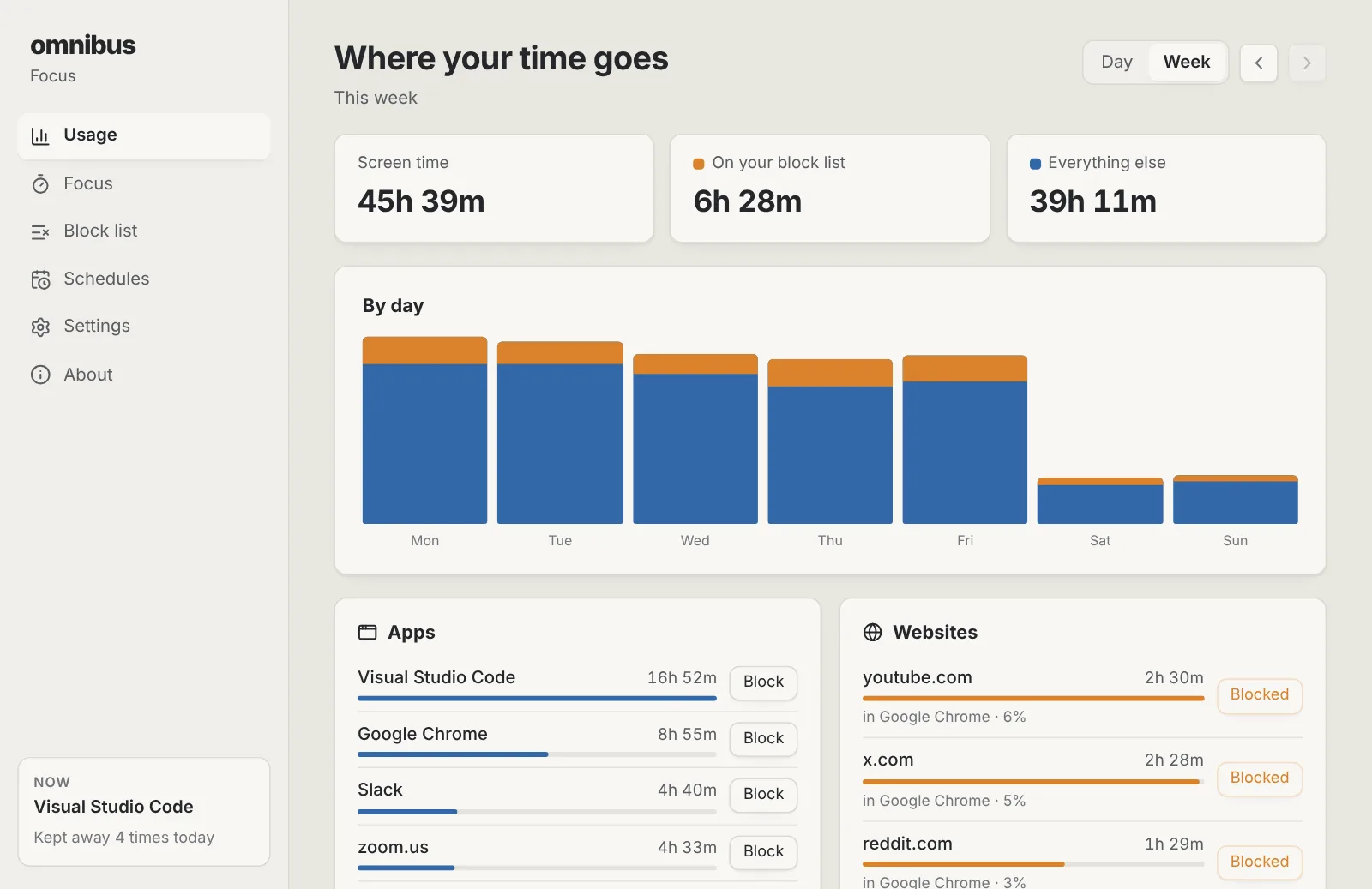Viewport: 1372px width, 889px height.
Task: Click the Saturday bar in chart
Action: [1100, 501]
